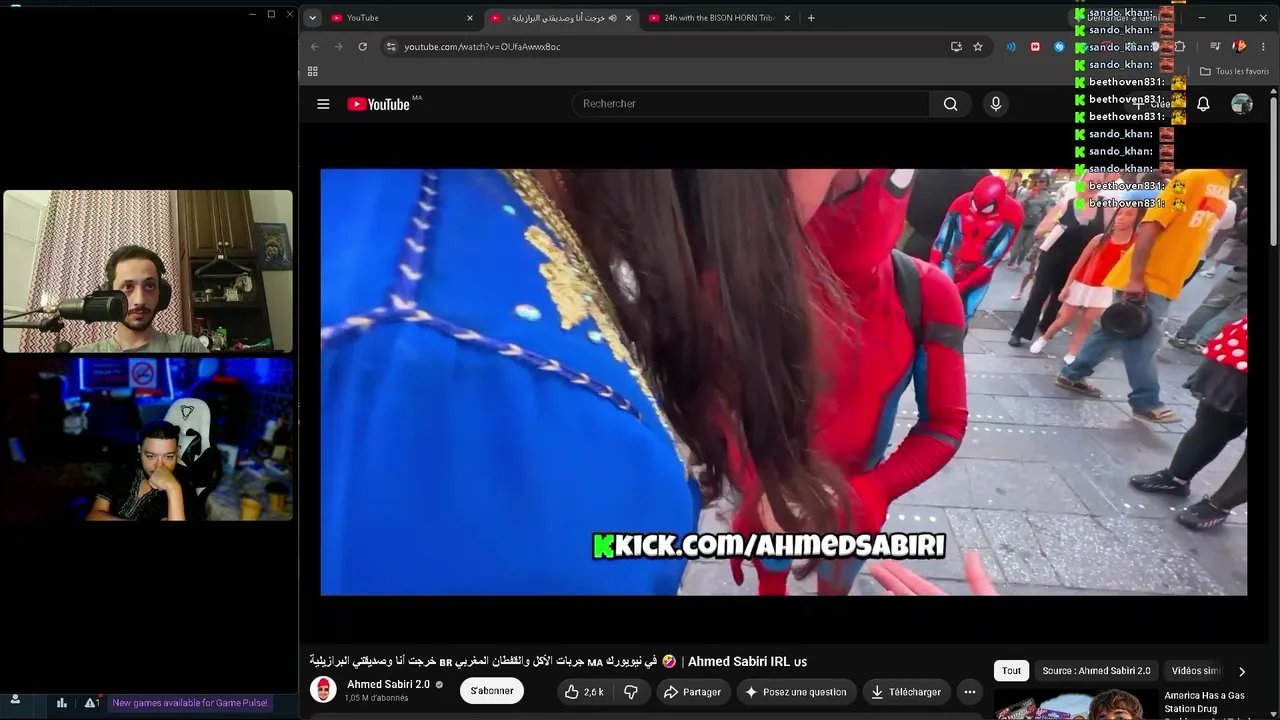Click Posez une question button
The width and height of the screenshot is (1280, 720).
pyautogui.click(x=795, y=692)
